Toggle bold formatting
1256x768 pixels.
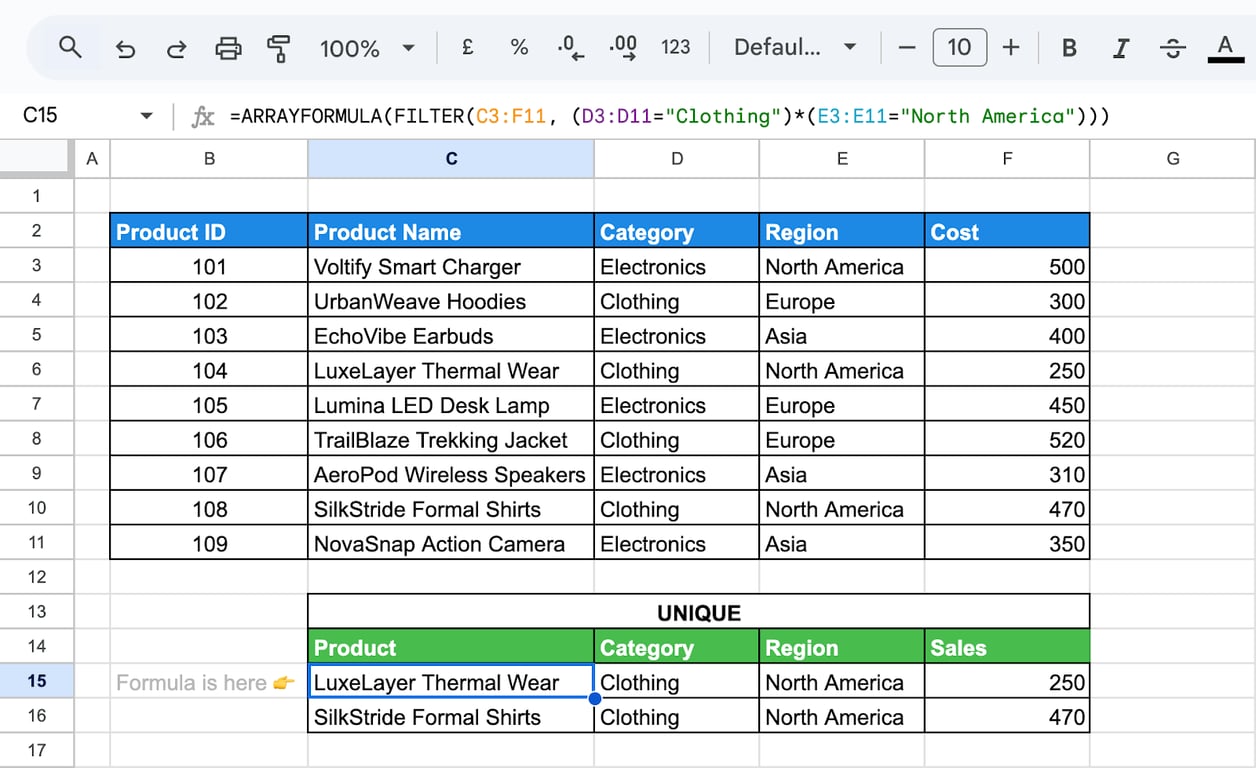coord(1069,47)
